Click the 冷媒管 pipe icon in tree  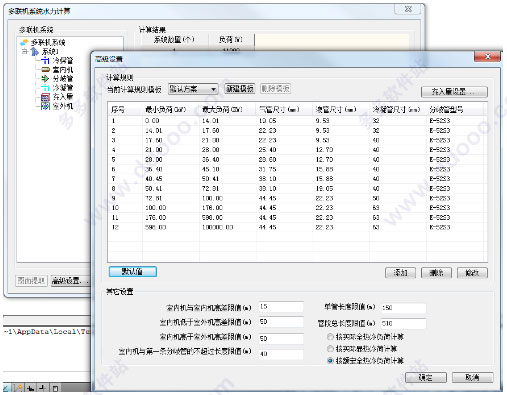(45, 61)
